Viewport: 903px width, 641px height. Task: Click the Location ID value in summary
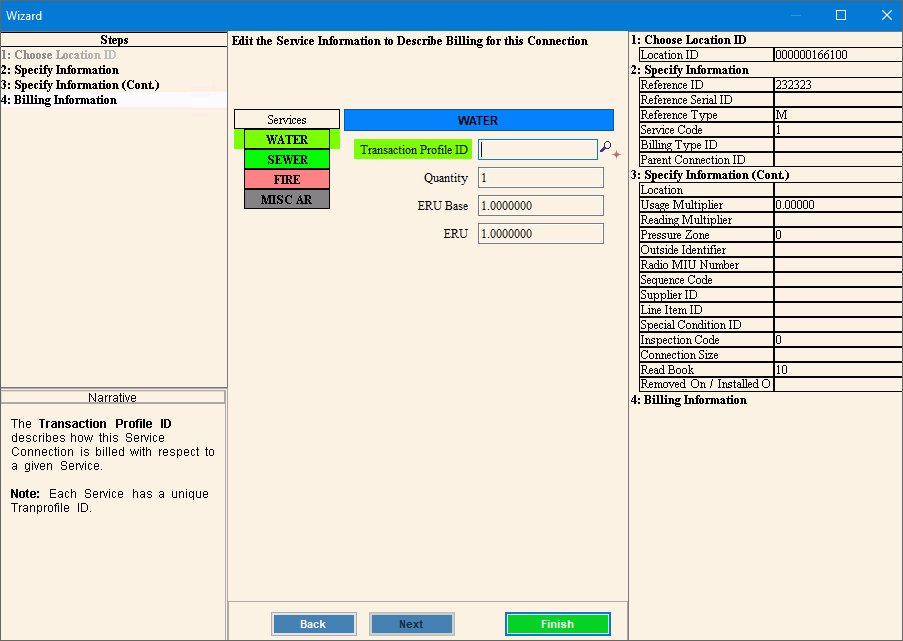pyautogui.click(x=837, y=55)
